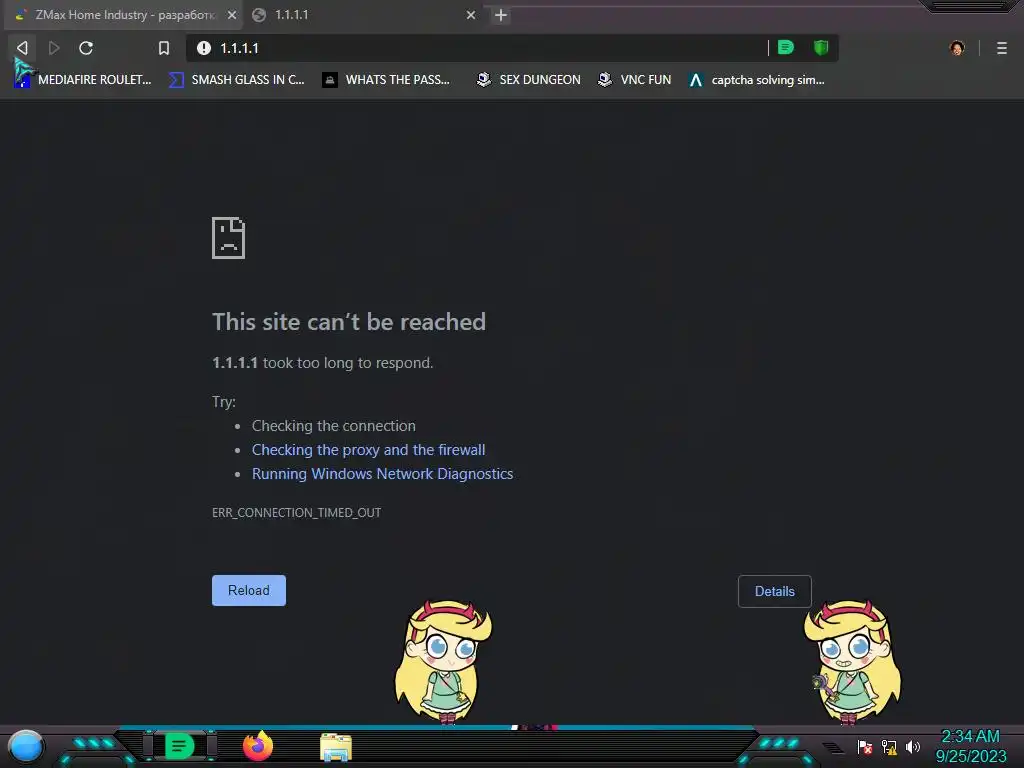Open the browser hamburger menu

(1002, 48)
